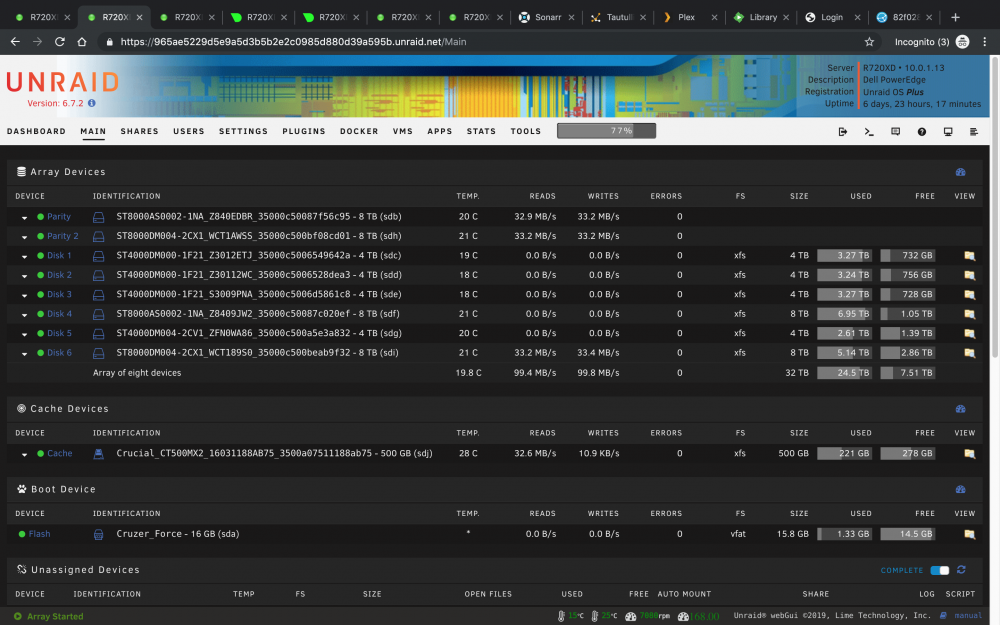
Task: Refresh the Unassigned Devices list
Action: (961, 570)
